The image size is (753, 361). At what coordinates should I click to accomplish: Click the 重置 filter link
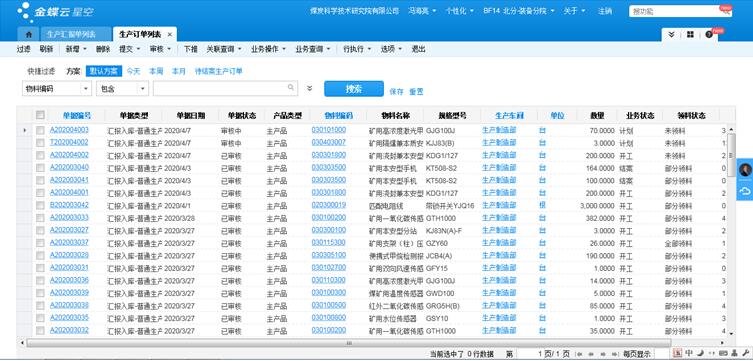point(416,92)
